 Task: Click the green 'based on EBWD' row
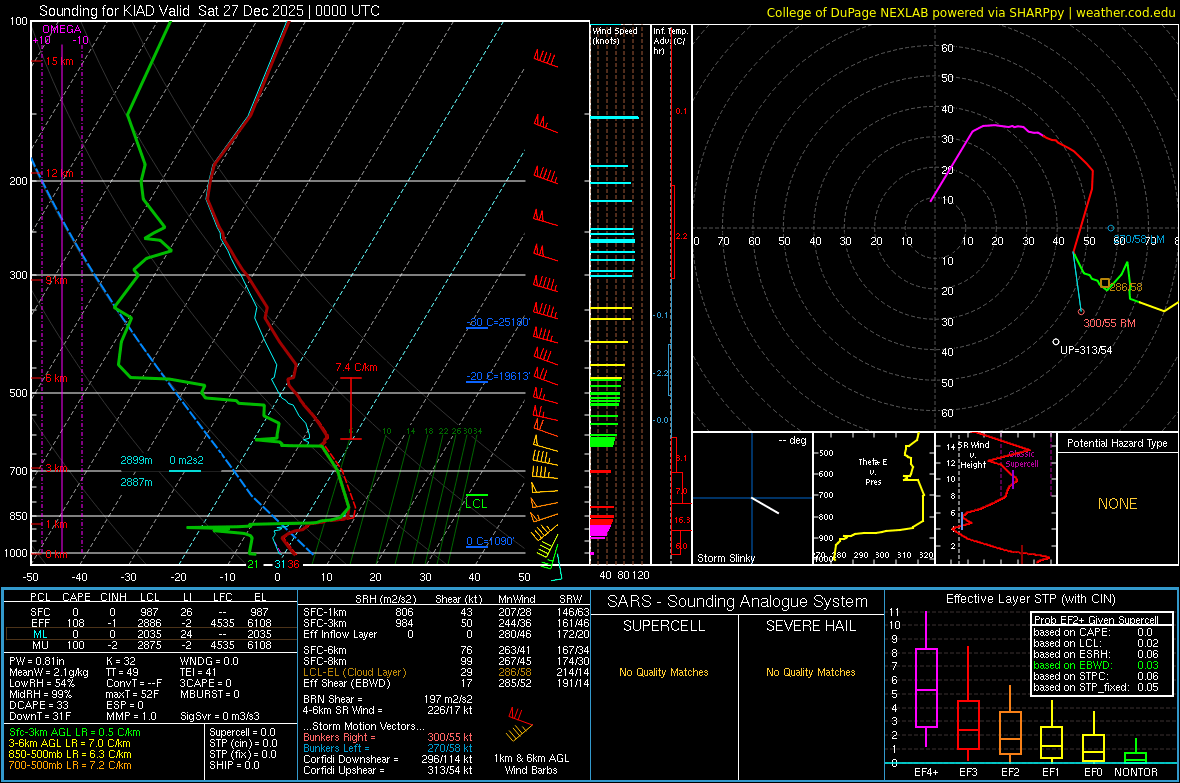(x=1096, y=665)
